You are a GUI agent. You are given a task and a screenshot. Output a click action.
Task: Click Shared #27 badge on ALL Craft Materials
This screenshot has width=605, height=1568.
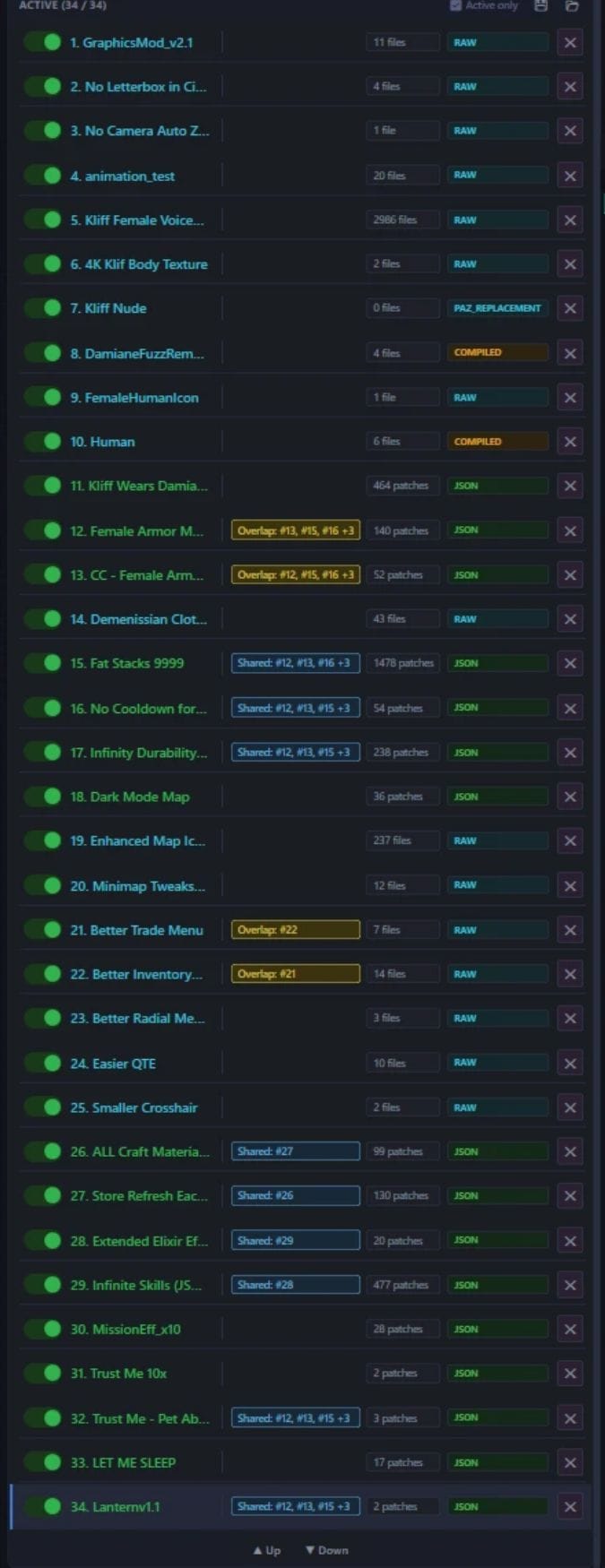295,1151
